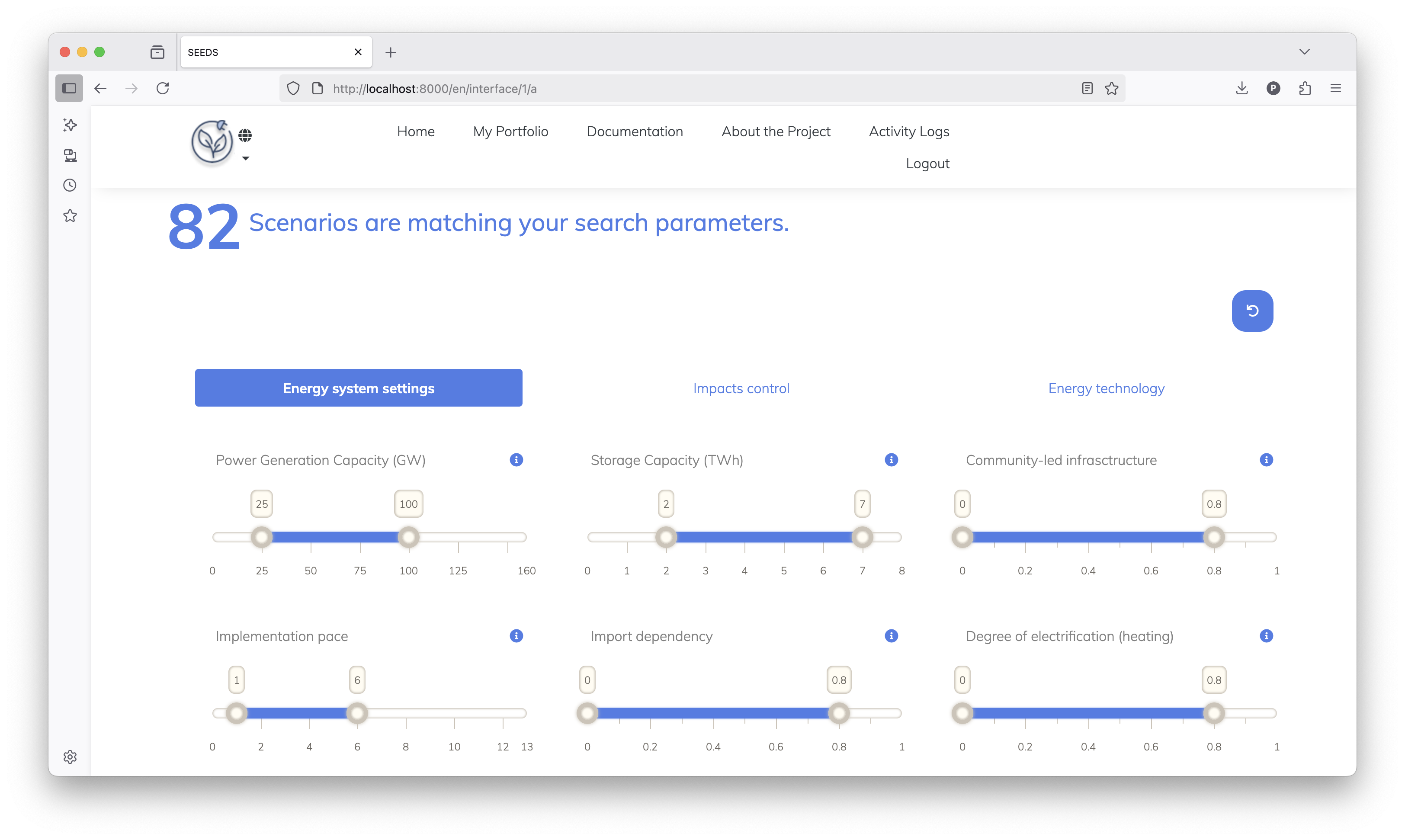Expand the list all tabs chevron
This screenshot has height=840, width=1405.
1304,51
